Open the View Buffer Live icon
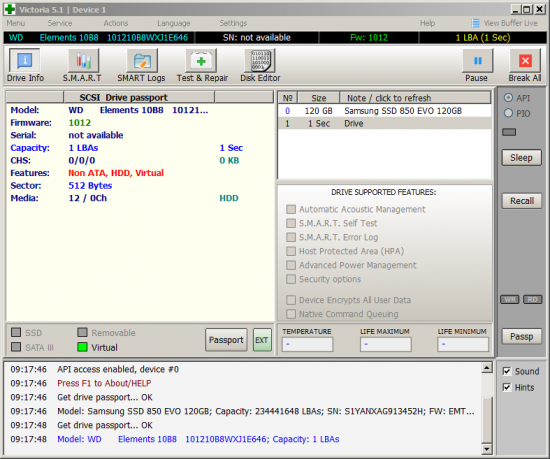The image size is (550, 459). point(475,23)
